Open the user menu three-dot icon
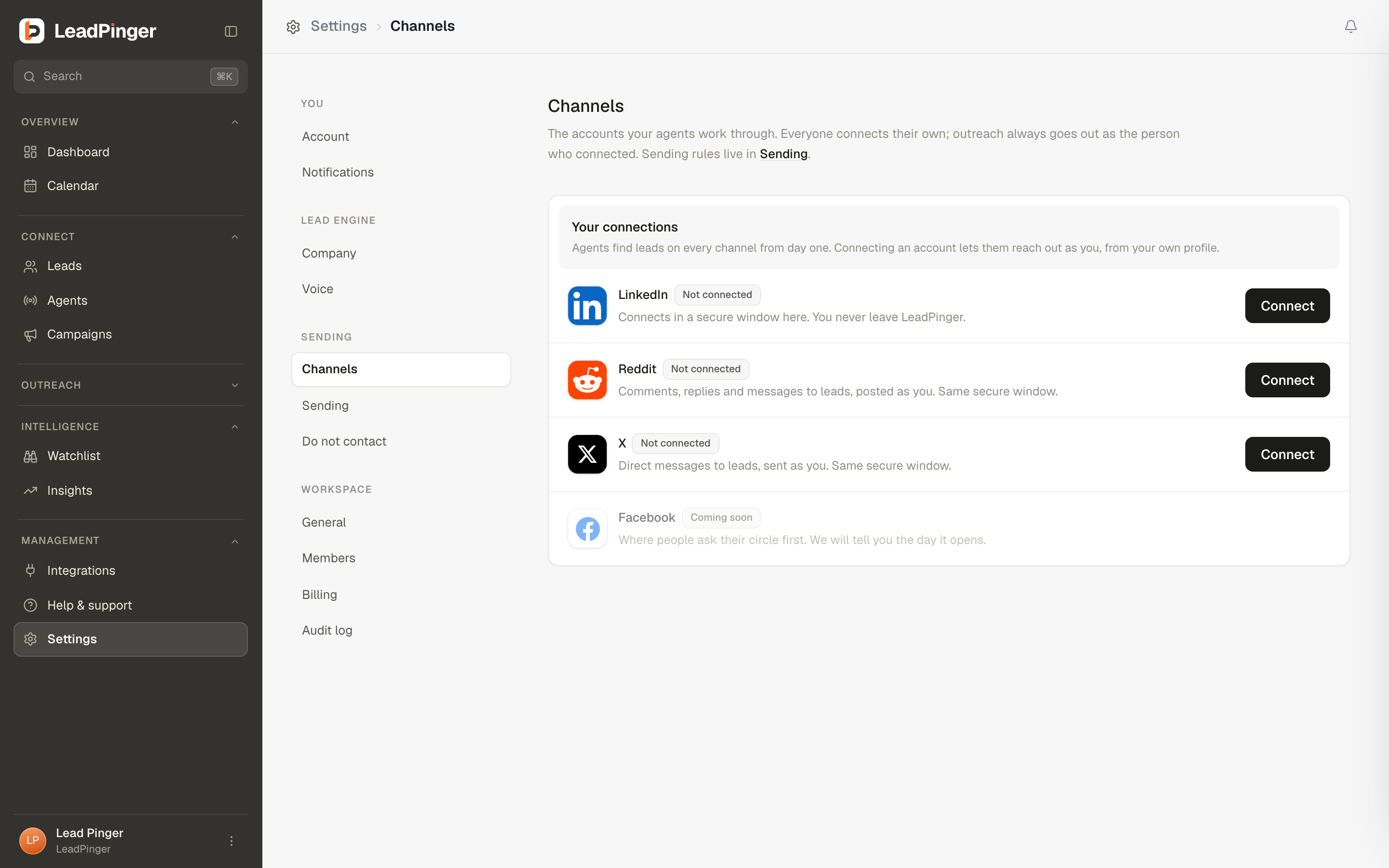Image resolution: width=1389 pixels, height=868 pixels. [x=231, y=841]
